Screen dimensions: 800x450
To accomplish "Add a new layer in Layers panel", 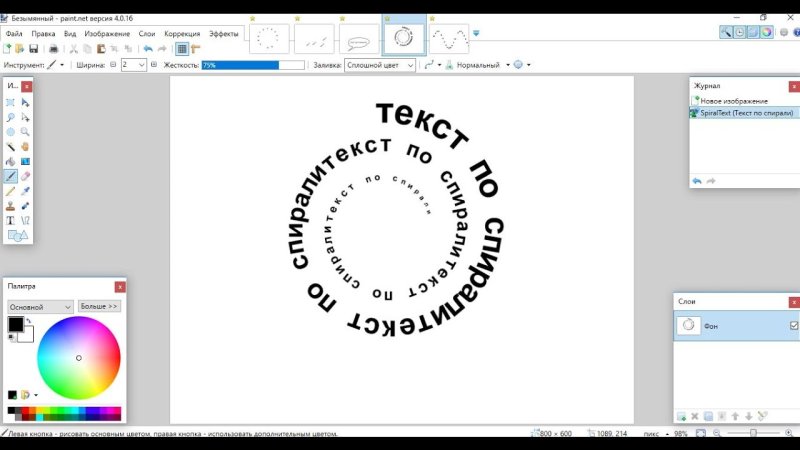I will (682, 416).
